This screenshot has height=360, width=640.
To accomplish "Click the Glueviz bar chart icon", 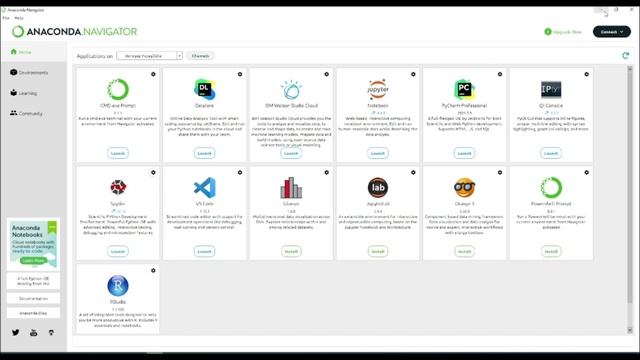I will click(291, 187).
